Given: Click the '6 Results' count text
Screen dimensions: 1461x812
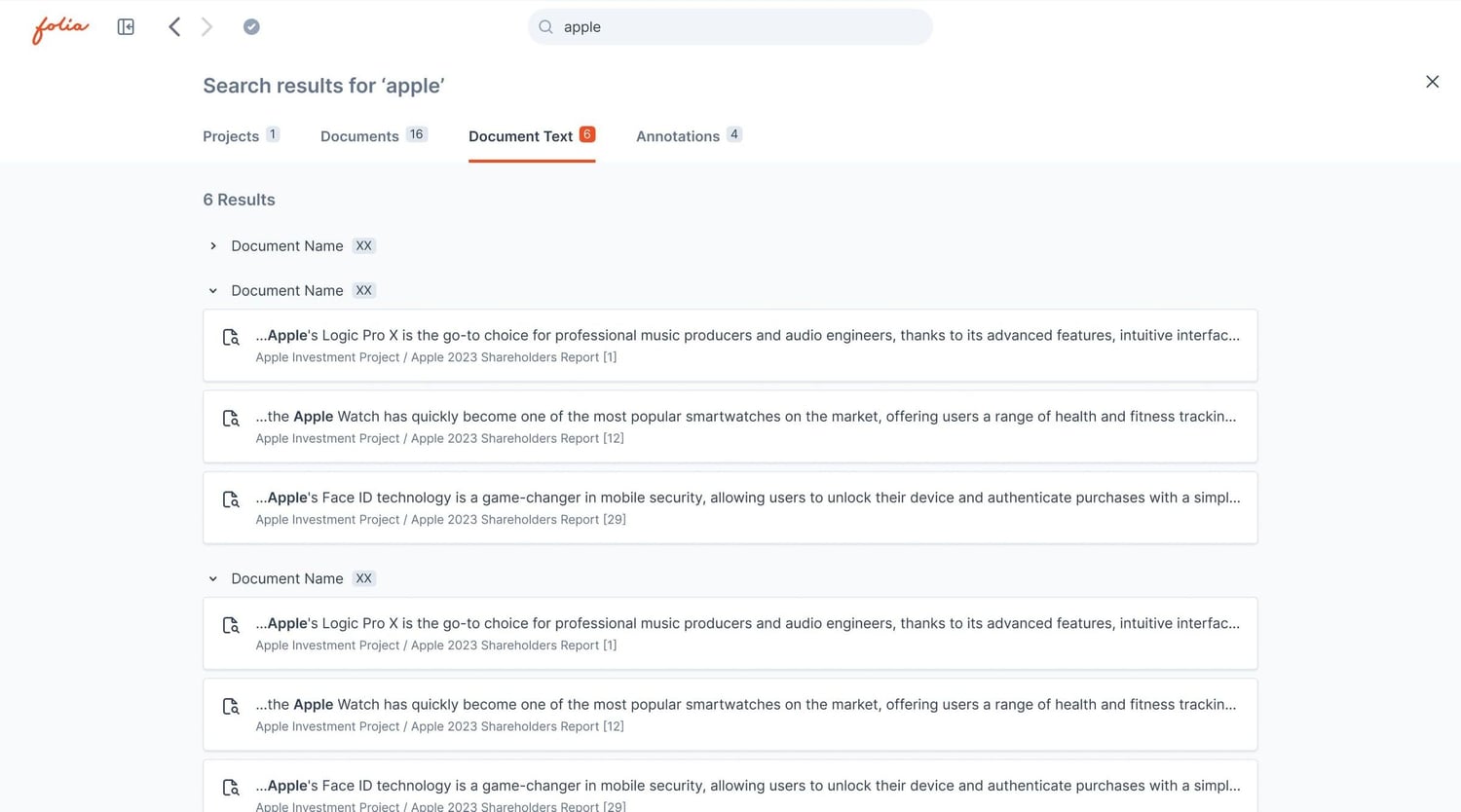Looking at the screenshot, I should 239,200.
